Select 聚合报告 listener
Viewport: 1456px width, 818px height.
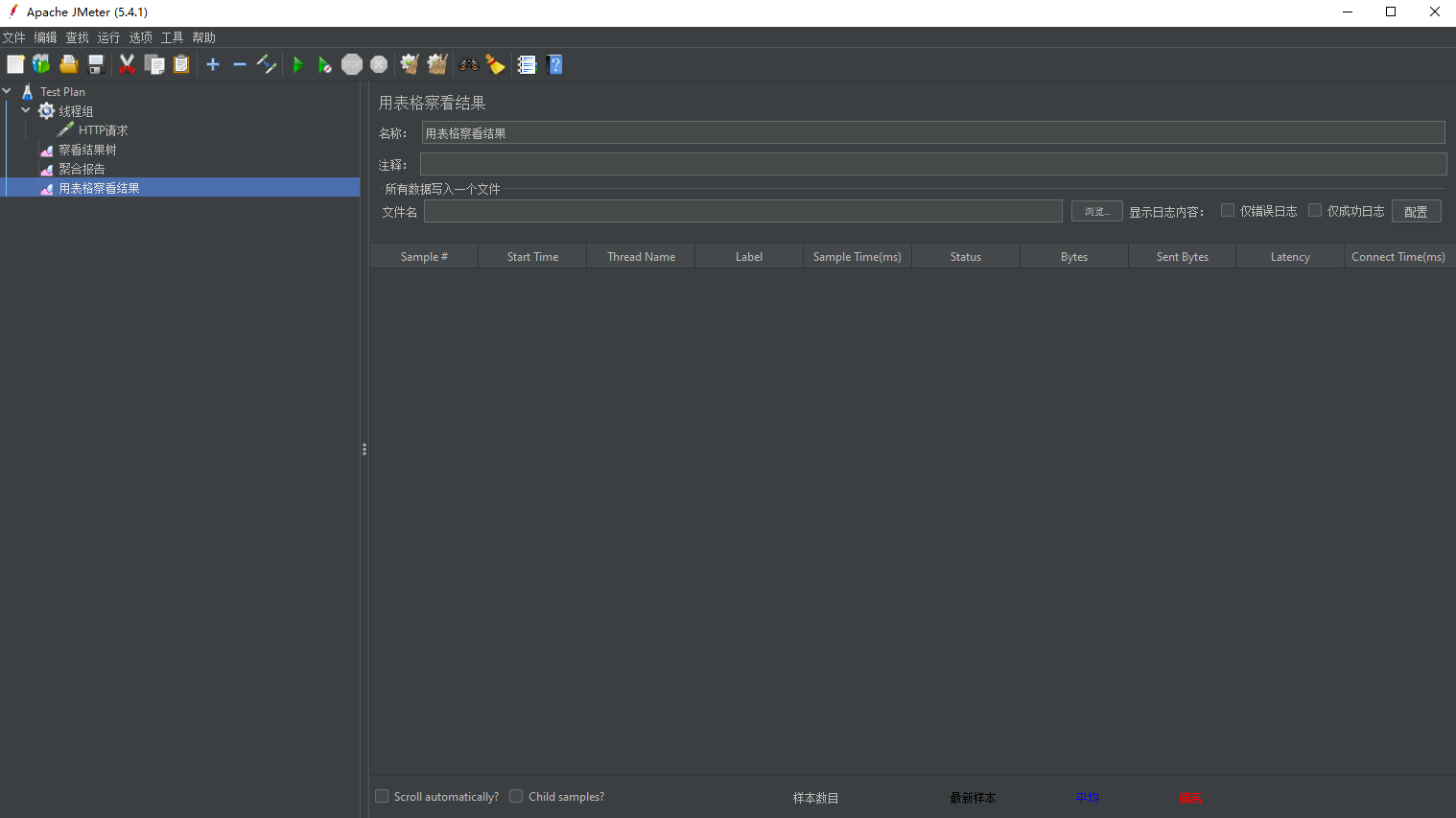click(x=82, y=169)
